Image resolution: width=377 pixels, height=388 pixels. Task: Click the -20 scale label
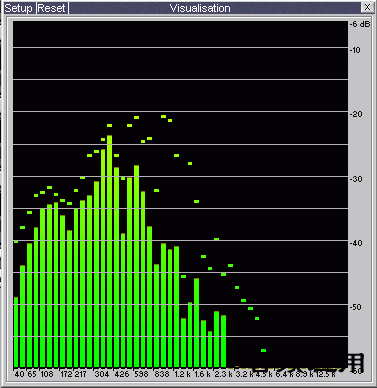(356, 114)
